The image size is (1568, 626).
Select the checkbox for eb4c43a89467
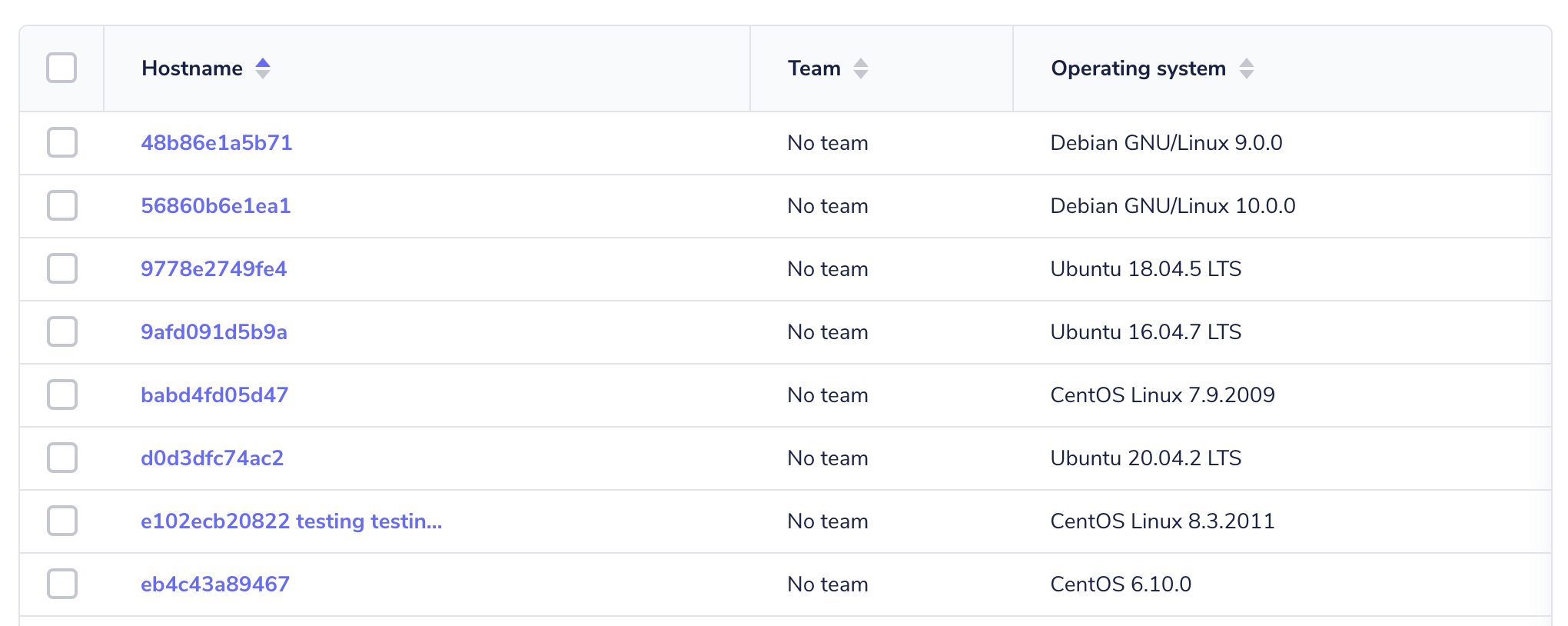point(61,584)
